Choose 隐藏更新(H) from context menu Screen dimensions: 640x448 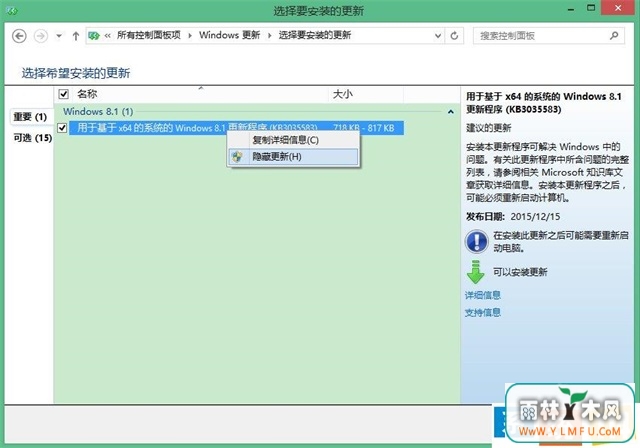[x=293, y=157]
